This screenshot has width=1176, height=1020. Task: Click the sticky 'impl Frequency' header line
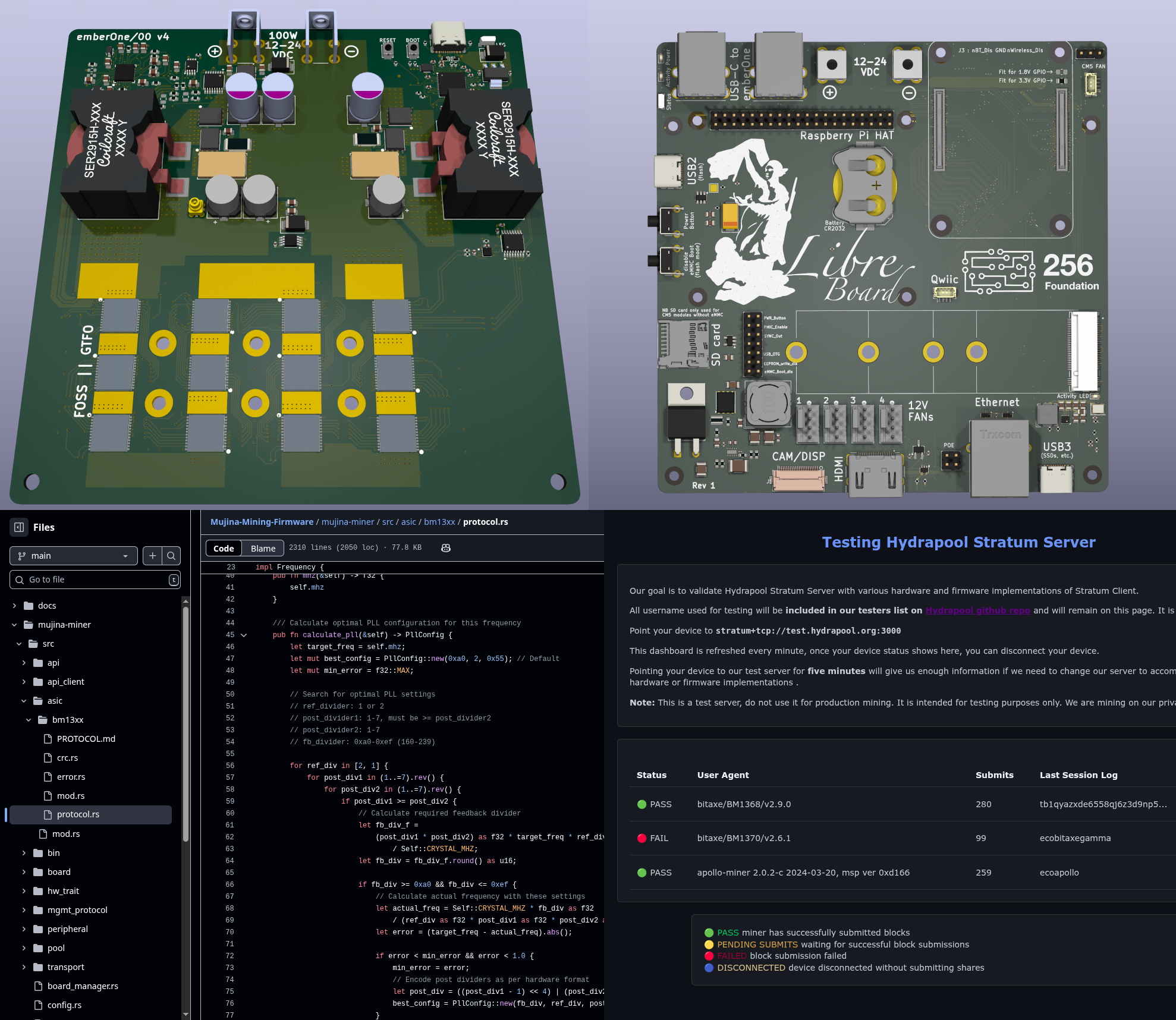click(403, 567)
